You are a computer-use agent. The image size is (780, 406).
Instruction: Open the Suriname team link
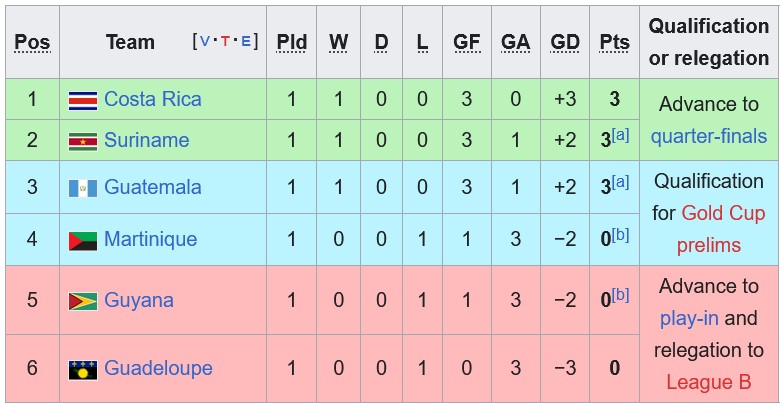[x=146, y=140]
